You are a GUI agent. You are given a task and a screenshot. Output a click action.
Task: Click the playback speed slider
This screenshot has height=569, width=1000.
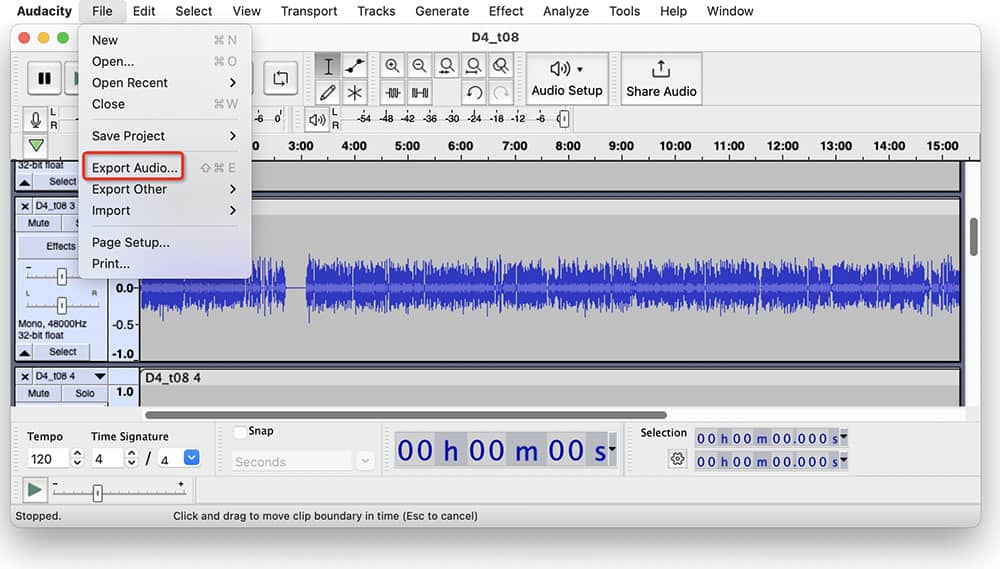(x=97, y=492)
